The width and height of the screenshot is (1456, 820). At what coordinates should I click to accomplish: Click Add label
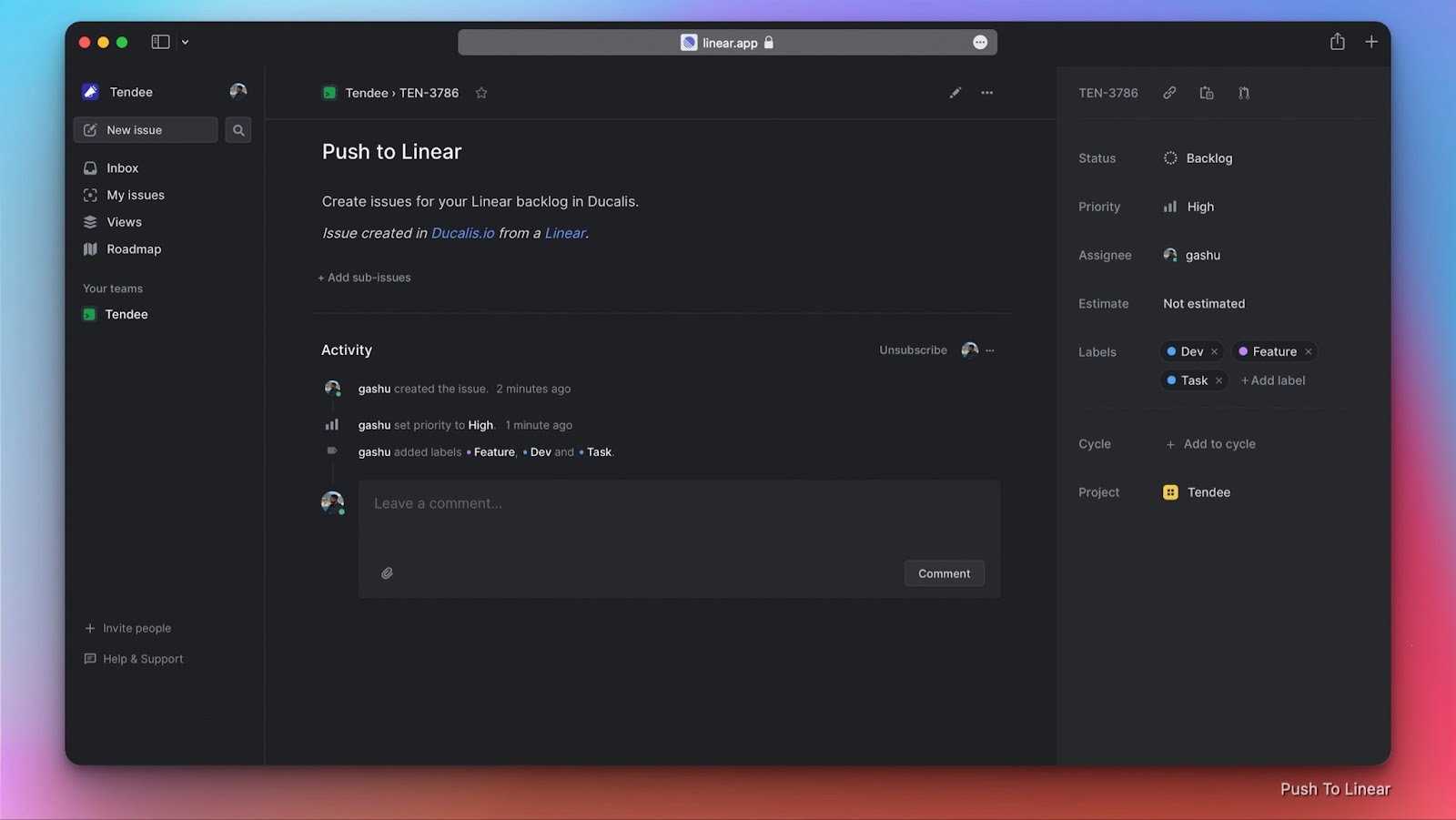click(x=1272, y=380)
